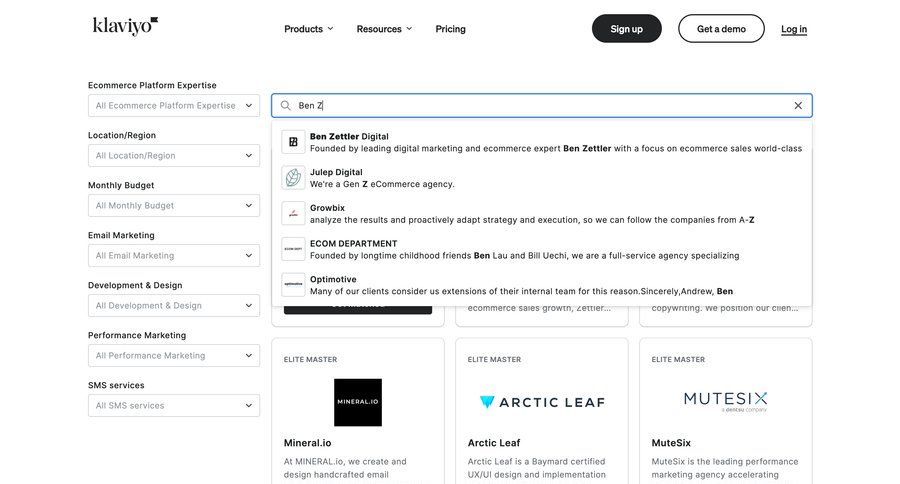Open the All Monthly Budget dropdown
Image resolution: width=900 pixels, height=484 pixels.
pos(174,206)
